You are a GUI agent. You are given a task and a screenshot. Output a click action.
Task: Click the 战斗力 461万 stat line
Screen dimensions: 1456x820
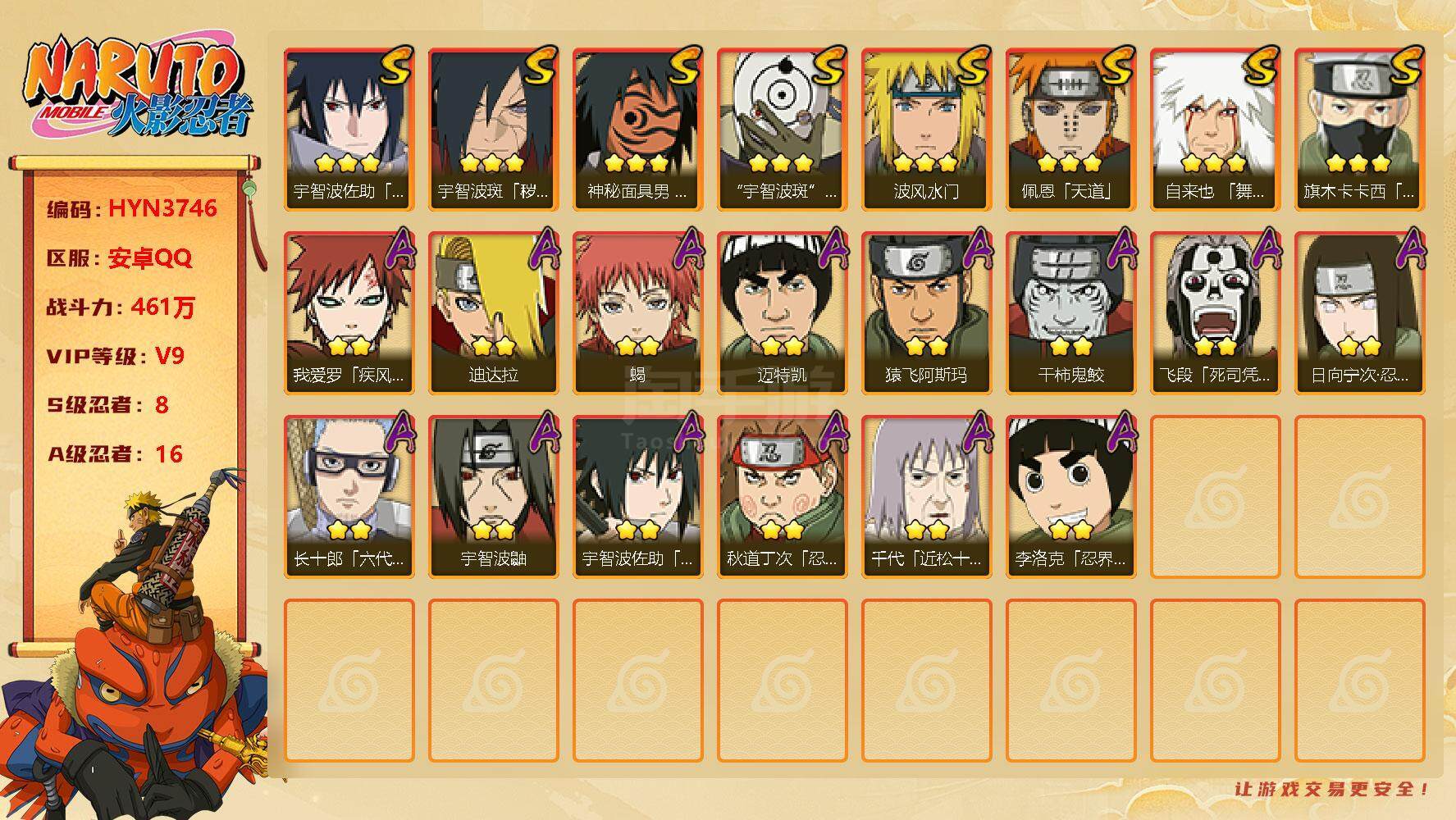121,307
